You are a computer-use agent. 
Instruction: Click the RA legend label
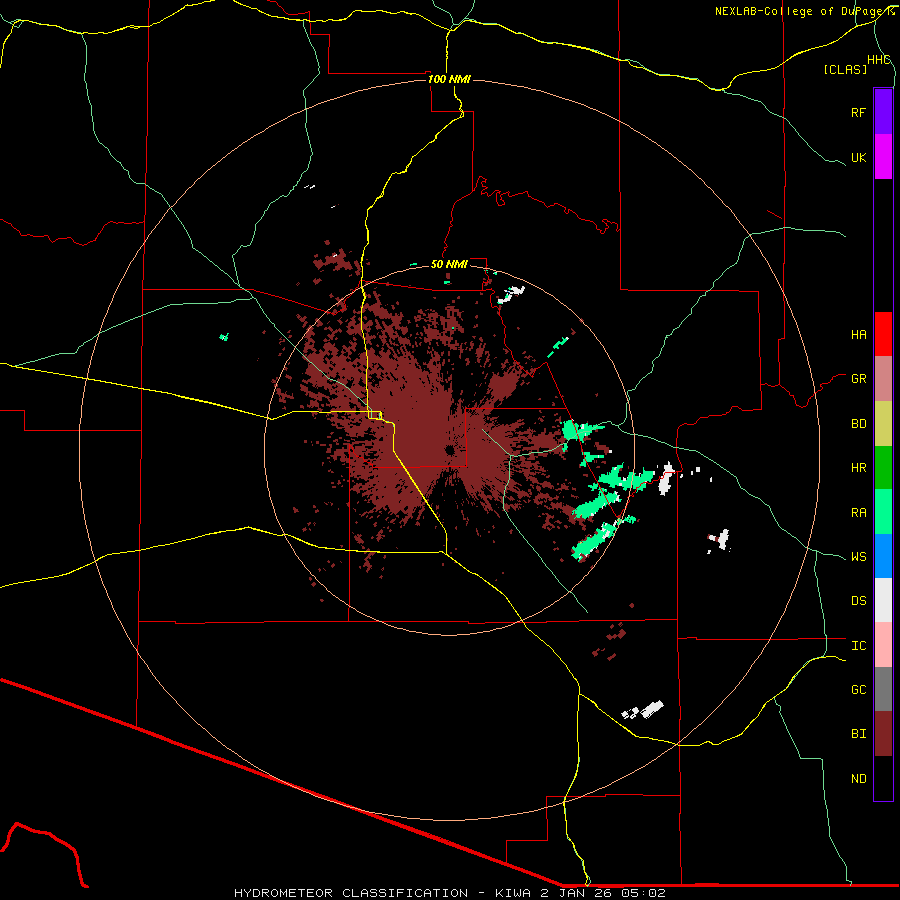[858, 513]
